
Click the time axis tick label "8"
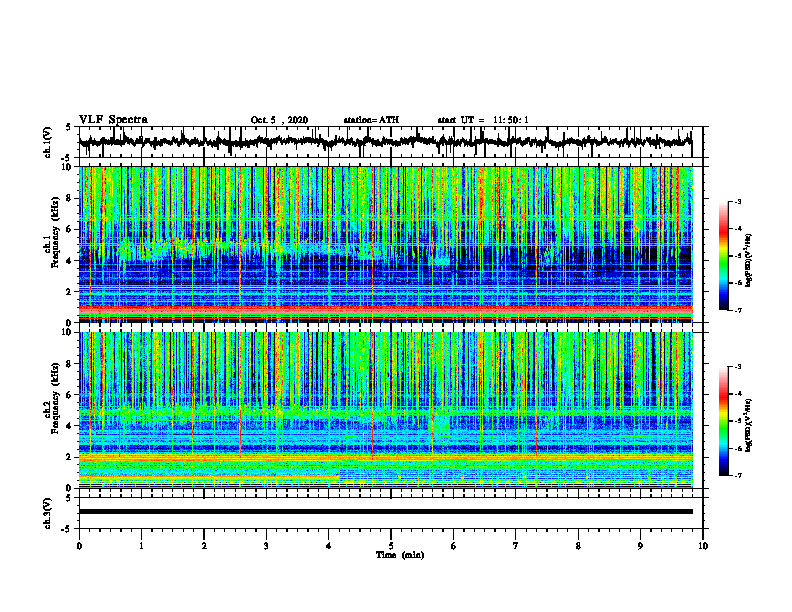coord(578,546)
